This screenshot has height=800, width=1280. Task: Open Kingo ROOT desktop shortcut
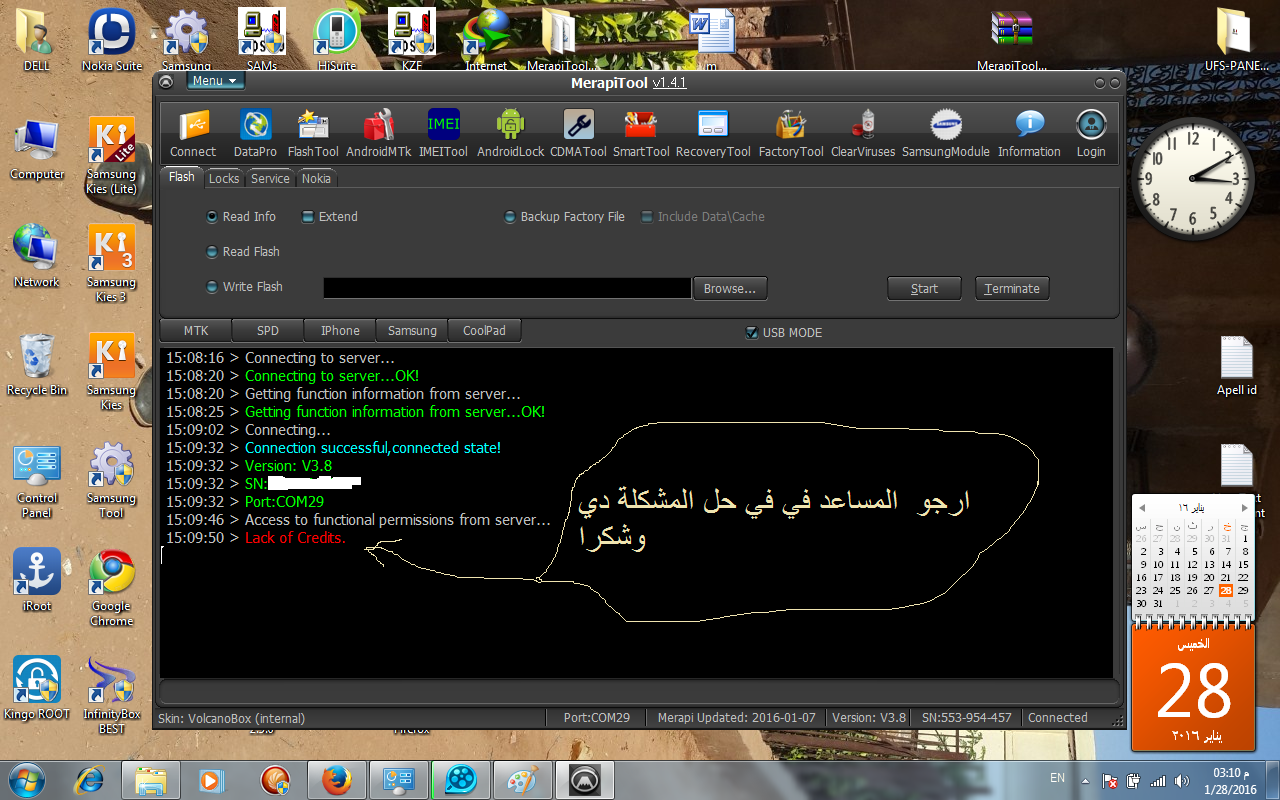(37, 688)
